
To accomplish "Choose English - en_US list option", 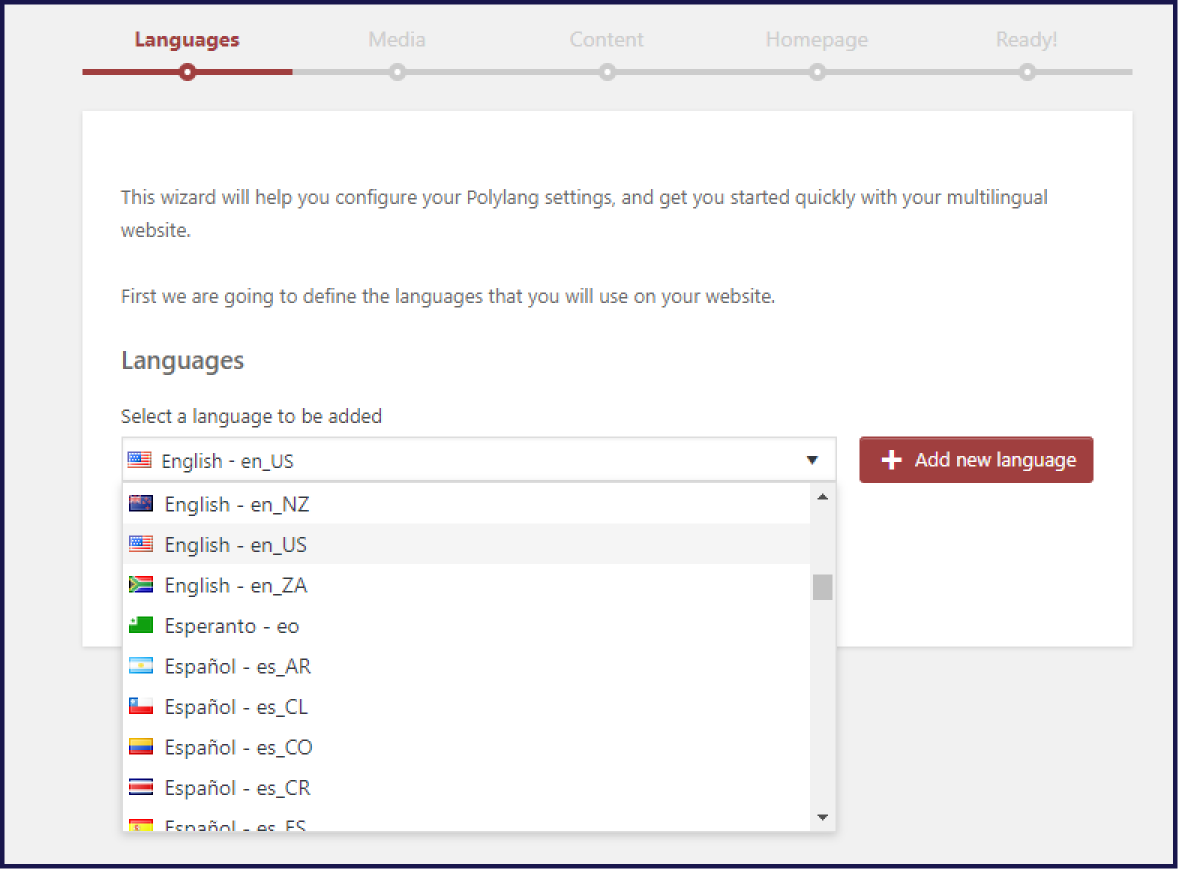I will [x=466, y=545].
